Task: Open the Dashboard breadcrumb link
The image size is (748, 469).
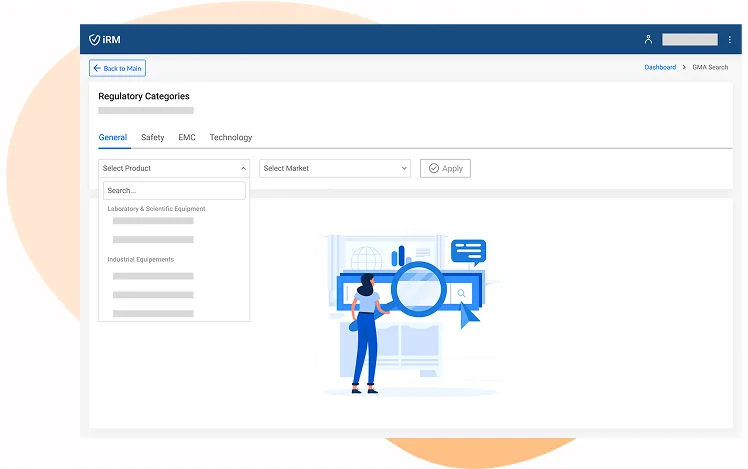Action: pos(660,67)
